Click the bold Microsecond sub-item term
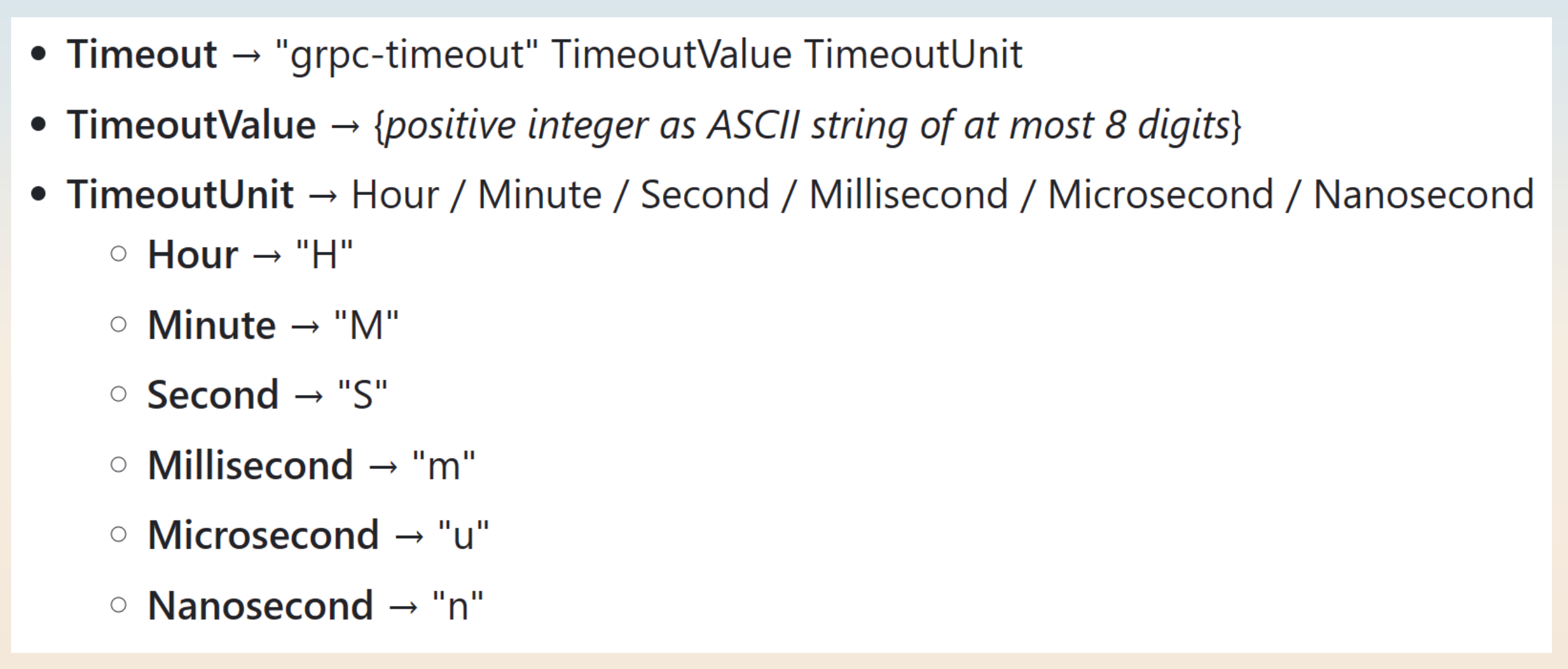The height and width of the screenshot is (669, 1568). (x=263, y=535)
